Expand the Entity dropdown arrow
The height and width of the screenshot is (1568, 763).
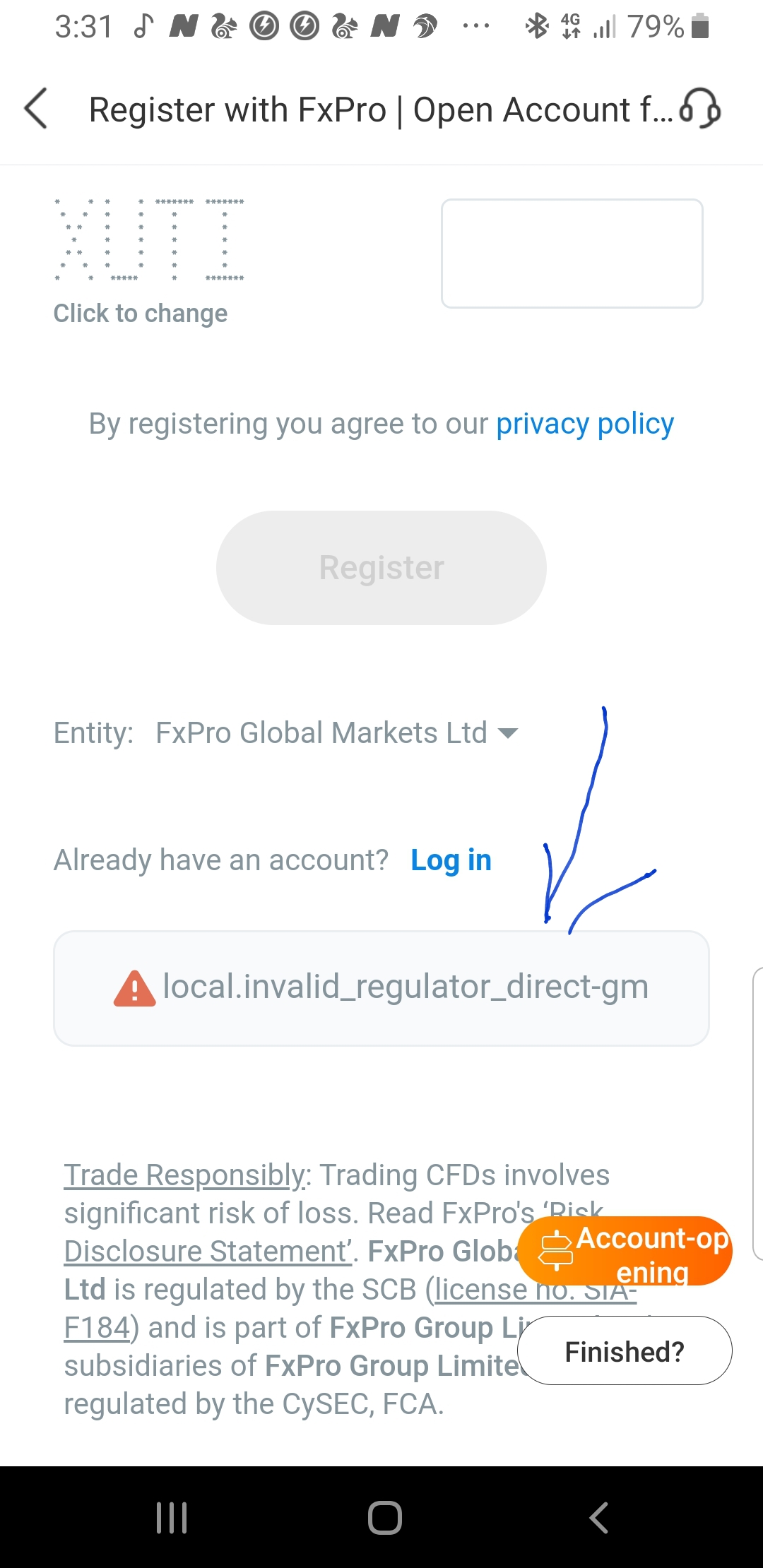pos(508,733)
